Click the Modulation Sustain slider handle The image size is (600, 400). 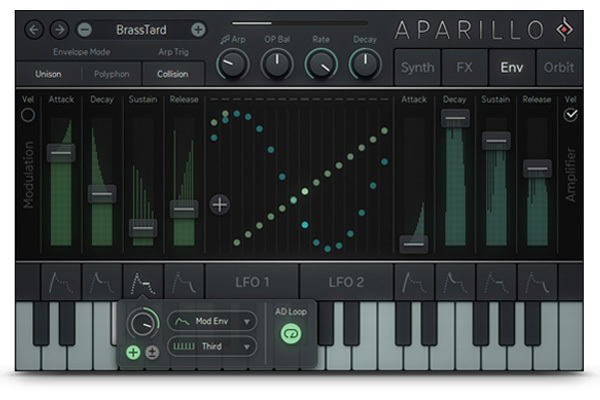(143, 228)
